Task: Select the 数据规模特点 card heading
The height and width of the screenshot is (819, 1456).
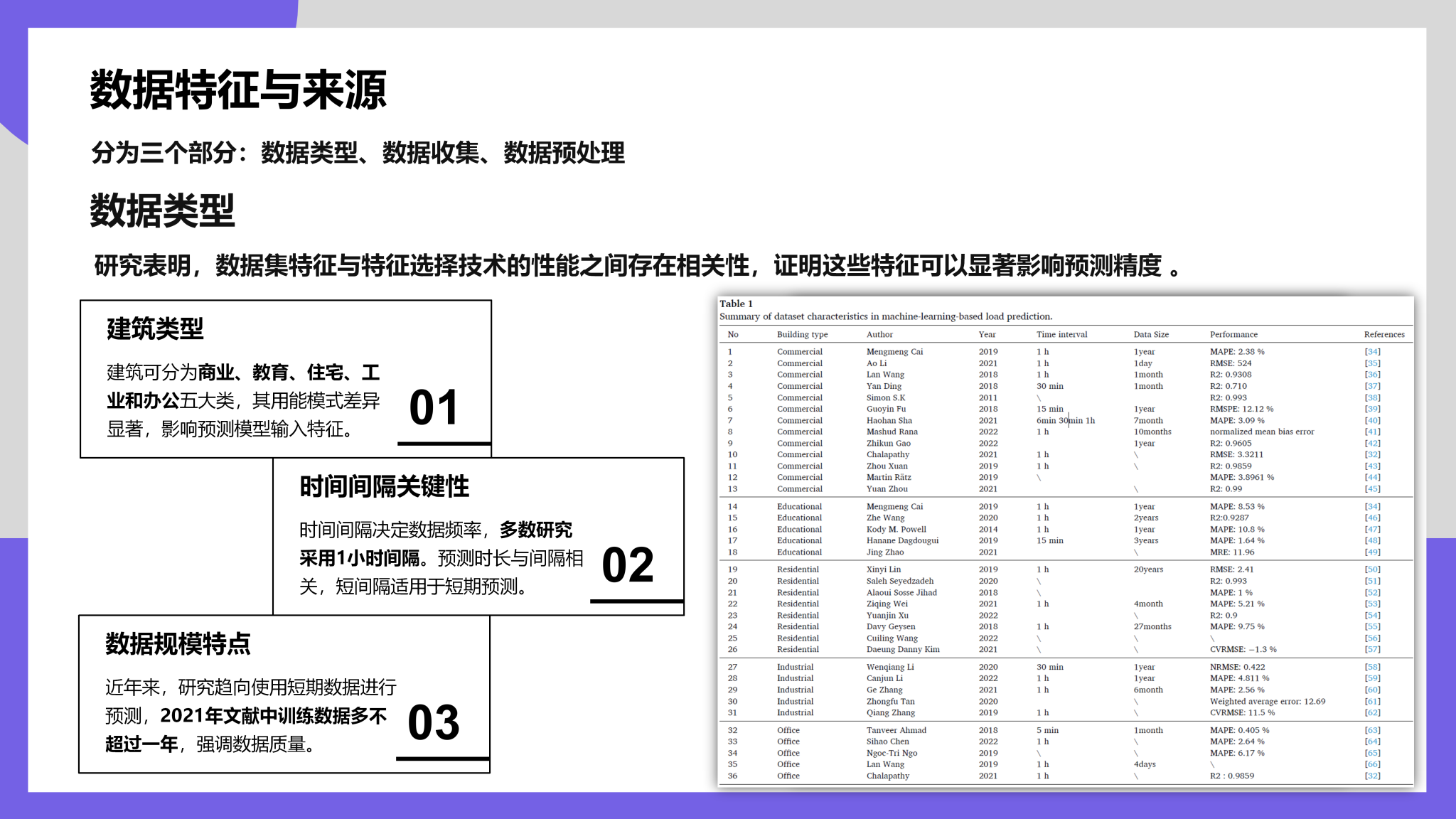Action: (178, 644)
